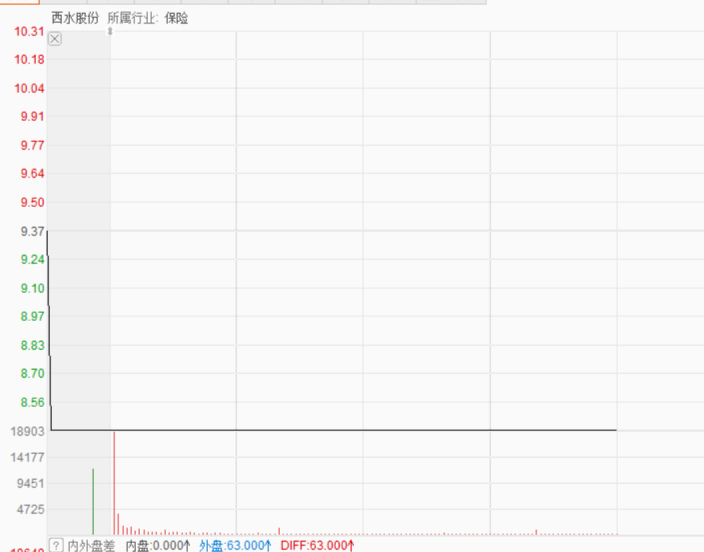Click the 8.56 lowest price axis label

click(32, 402)
